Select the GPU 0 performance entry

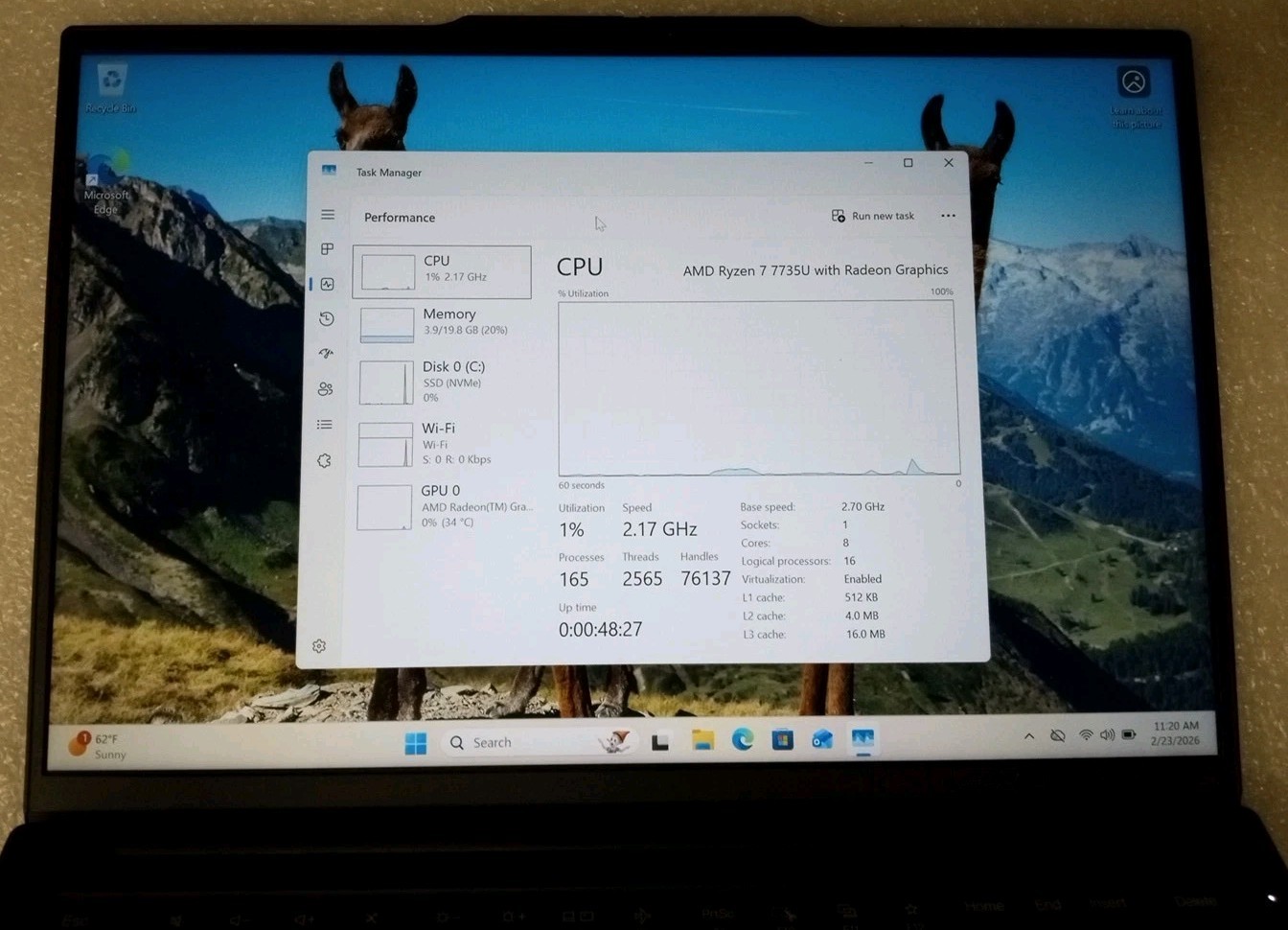442,506
